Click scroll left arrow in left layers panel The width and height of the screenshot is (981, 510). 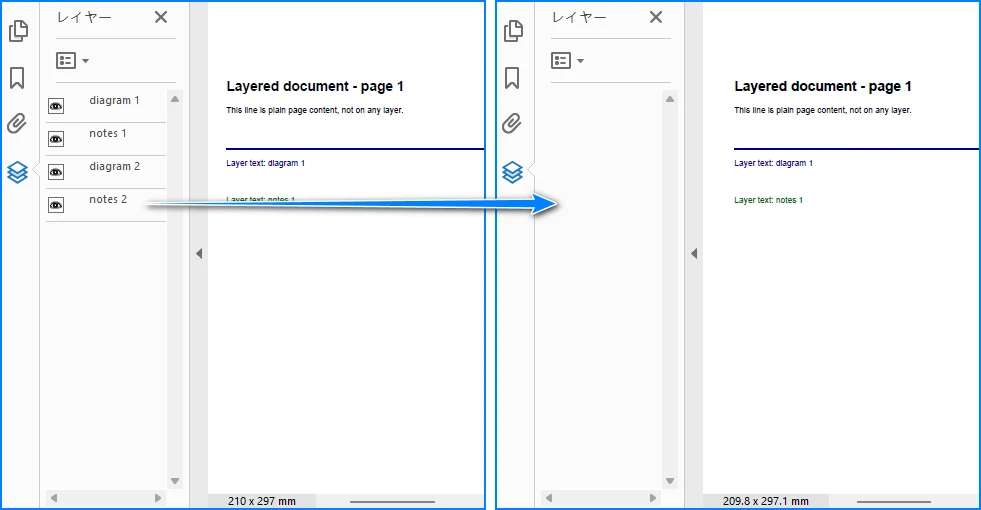coord(54,498)
